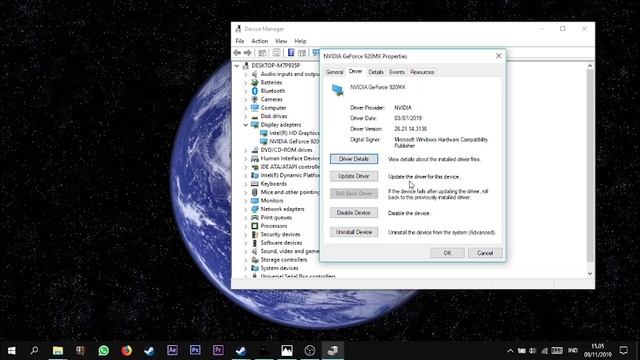Switch to the Details tab

click(x=376, y=72)
